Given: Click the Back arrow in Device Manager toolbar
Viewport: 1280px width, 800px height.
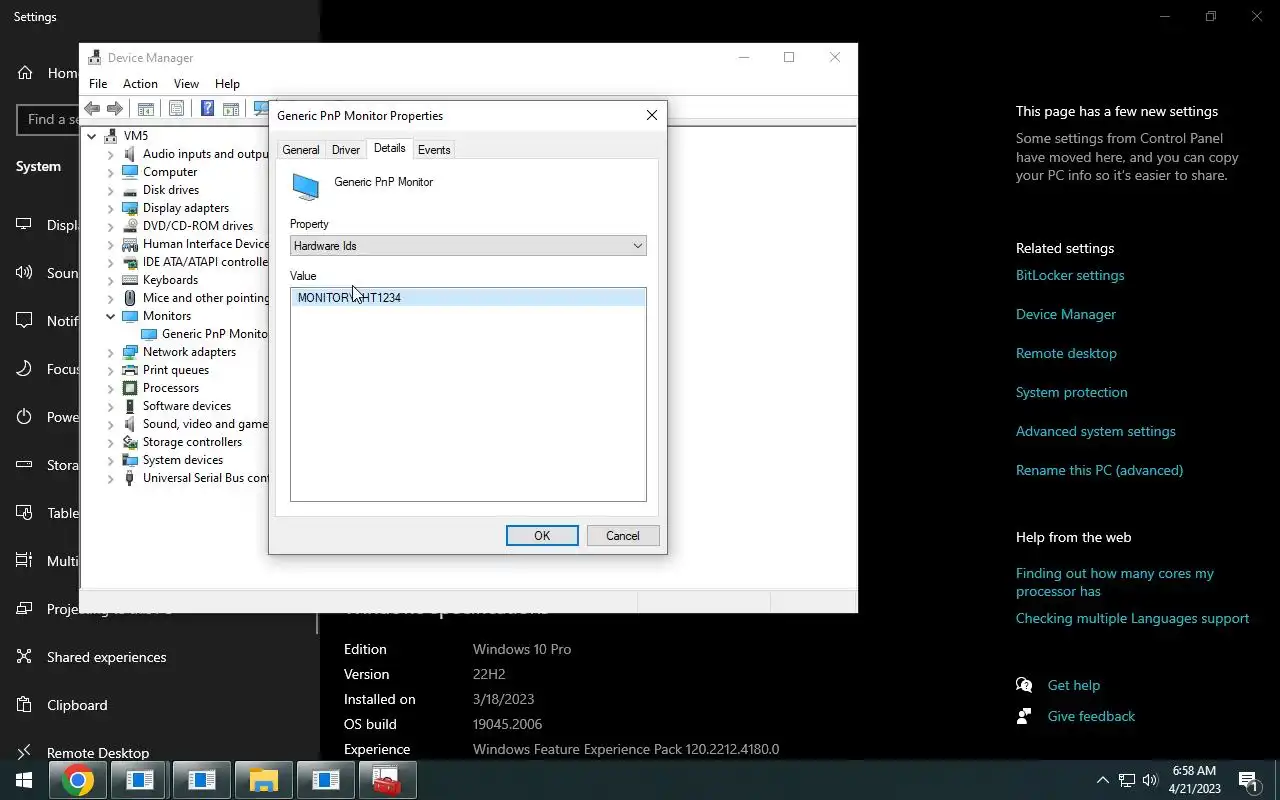Looking at the screenshot, I should (x=92, y=108).
